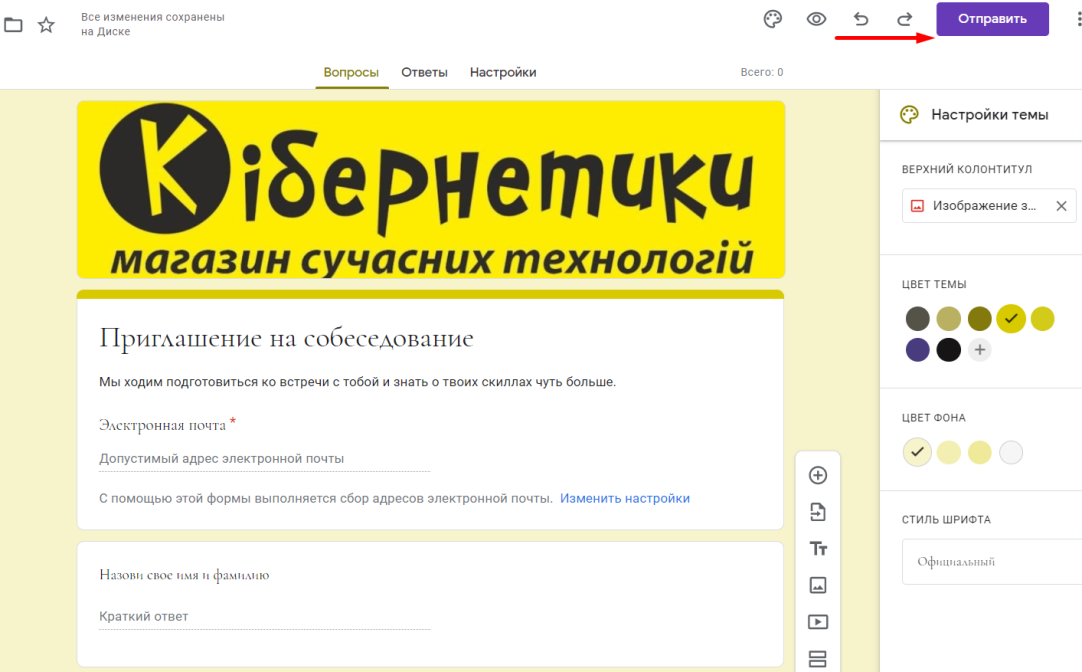This screenshot has height=672, width=1082.
Task: Select the second light yellow background color
Action: pyautogui.click(x=949, y=453)
